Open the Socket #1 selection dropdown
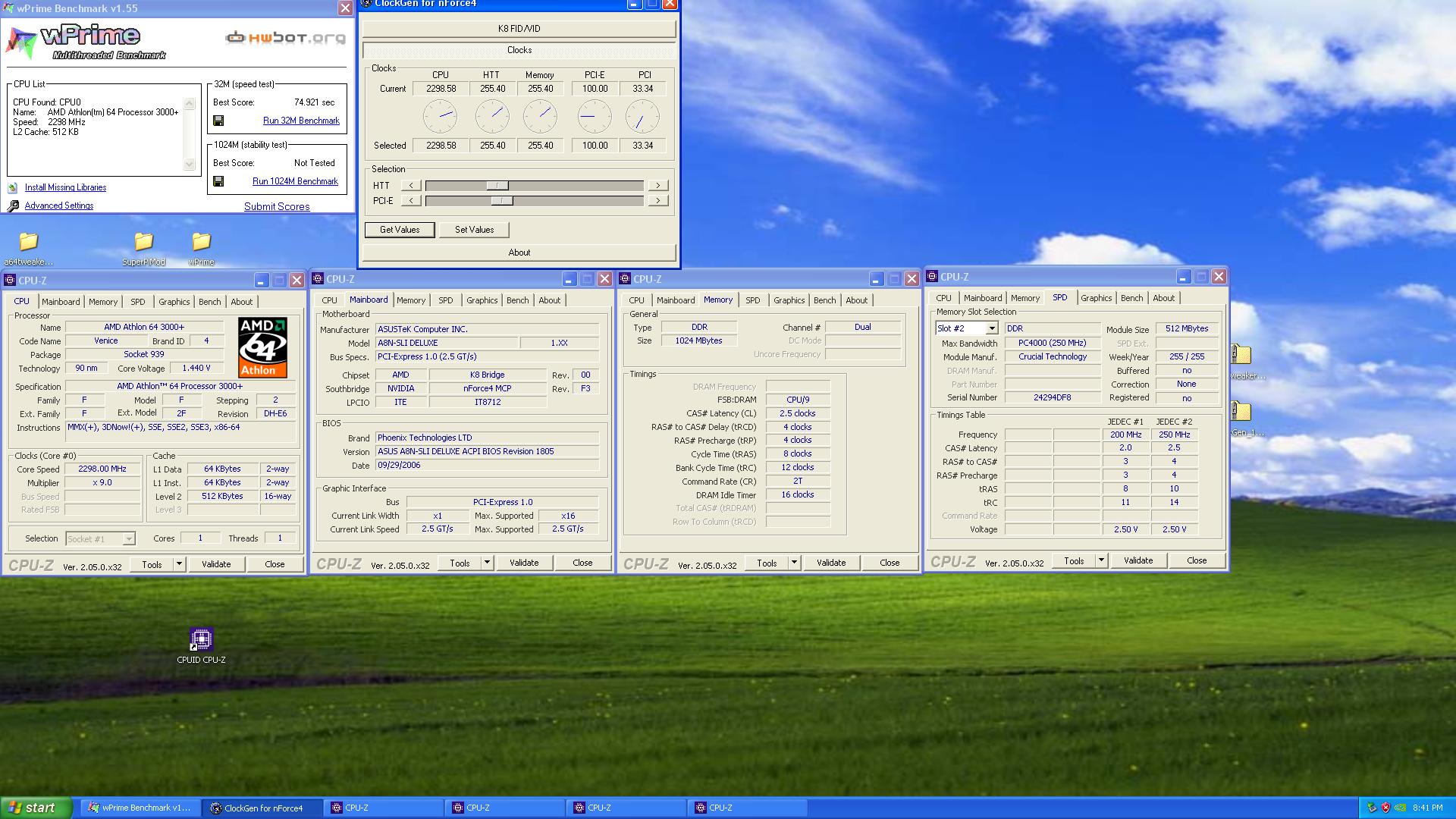The image size is (1456, 819). coord(129,539)
